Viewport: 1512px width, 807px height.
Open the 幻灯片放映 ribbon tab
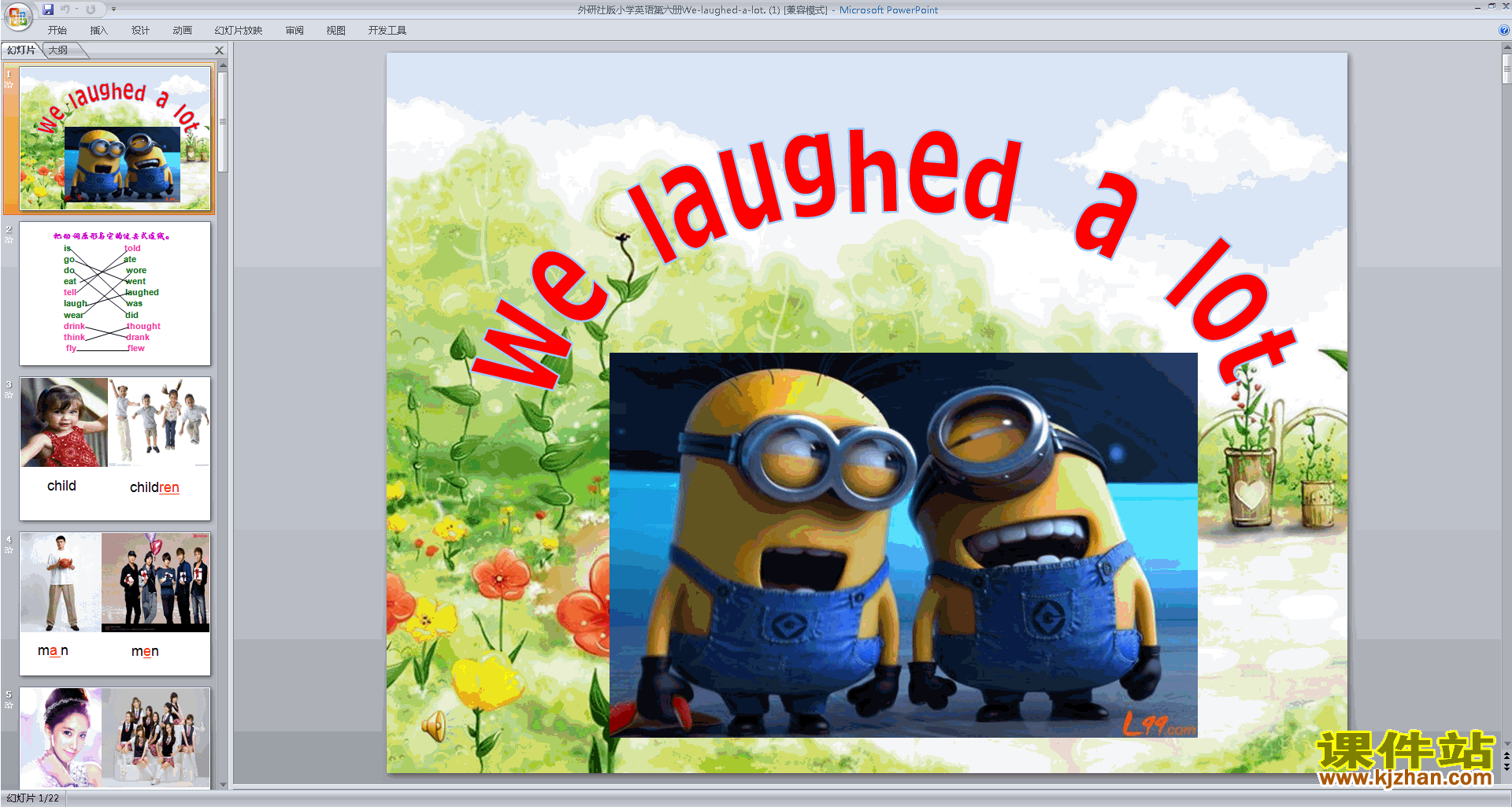point(239,31)
